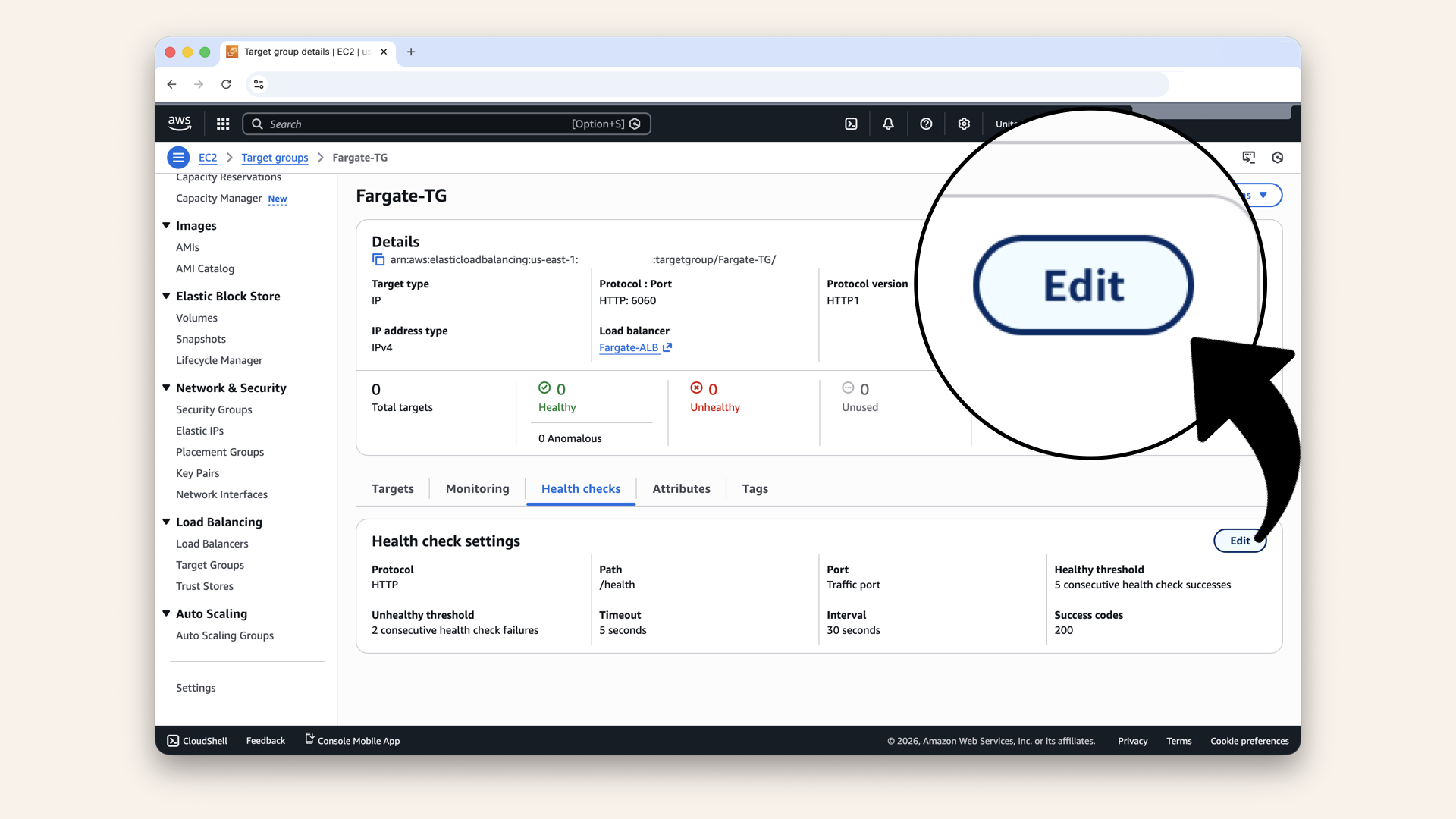This screenshot has width=1456, height=819.
Task: Focus the AWS console search field
Action: click(x=417, y=124)
